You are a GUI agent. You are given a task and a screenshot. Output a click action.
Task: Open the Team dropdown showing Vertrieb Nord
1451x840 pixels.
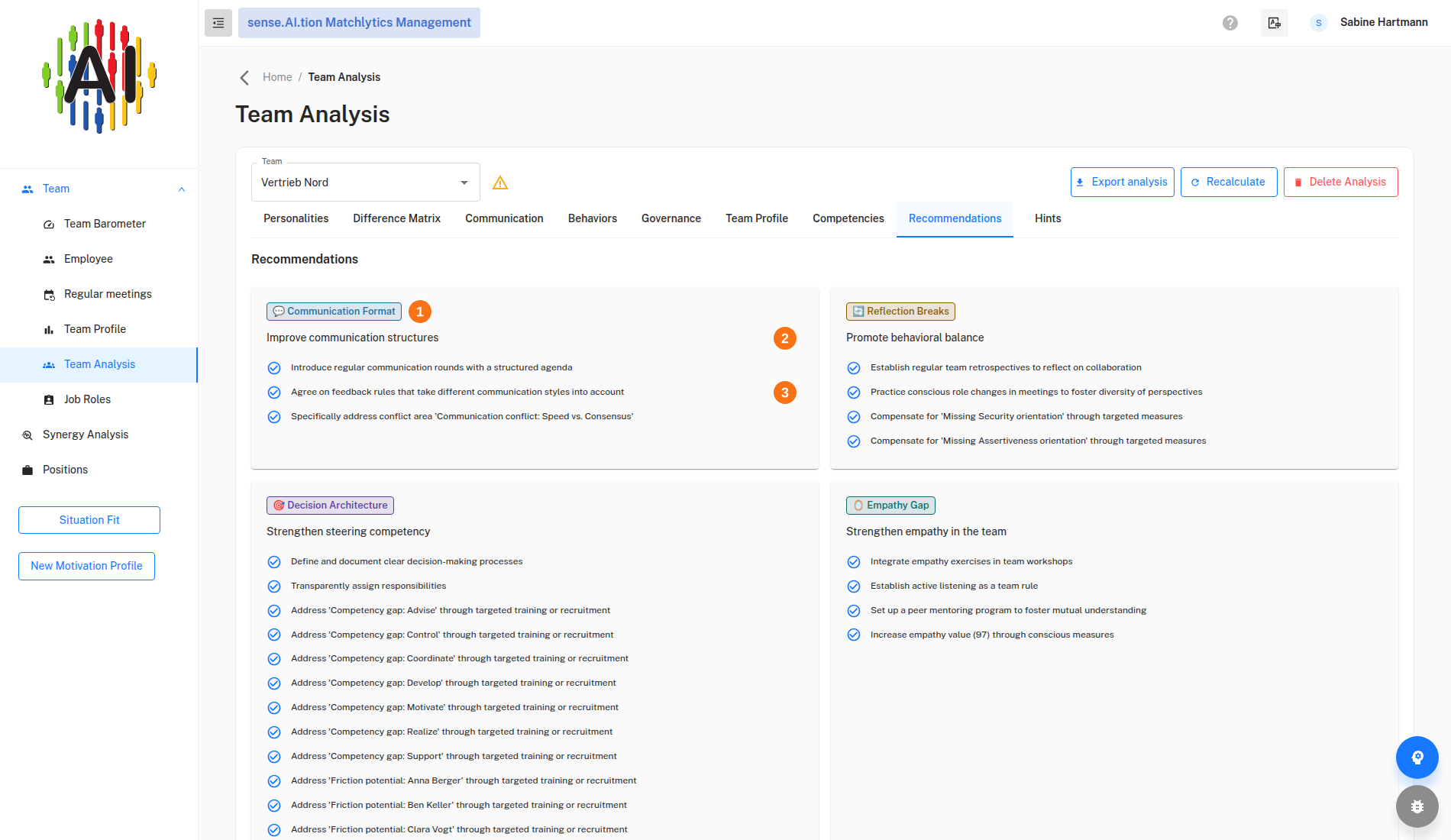coord(366,183)
